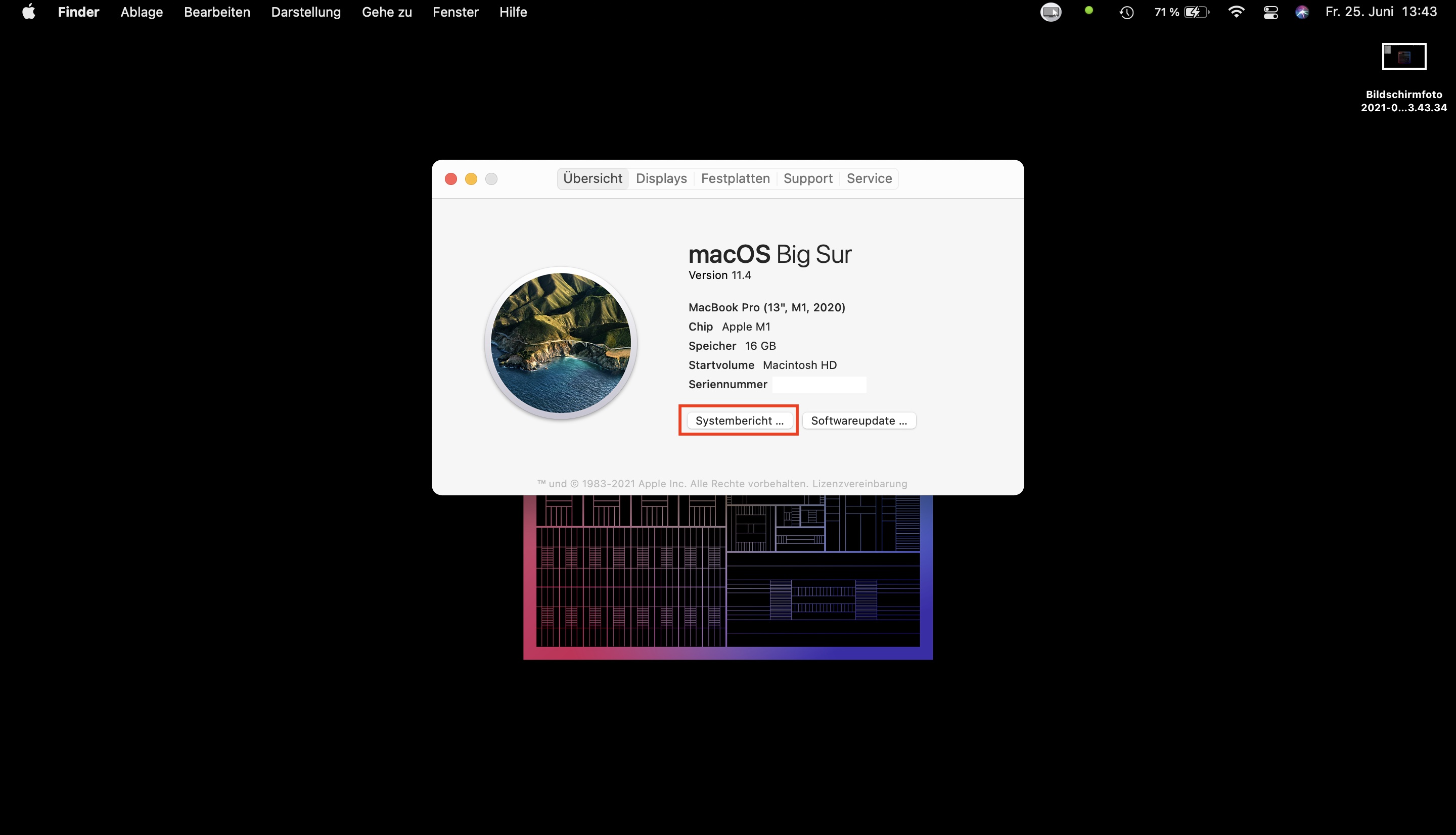Open the Wi-Fi menu
The image size is (1456, 835).
(x=1237, y=12)
